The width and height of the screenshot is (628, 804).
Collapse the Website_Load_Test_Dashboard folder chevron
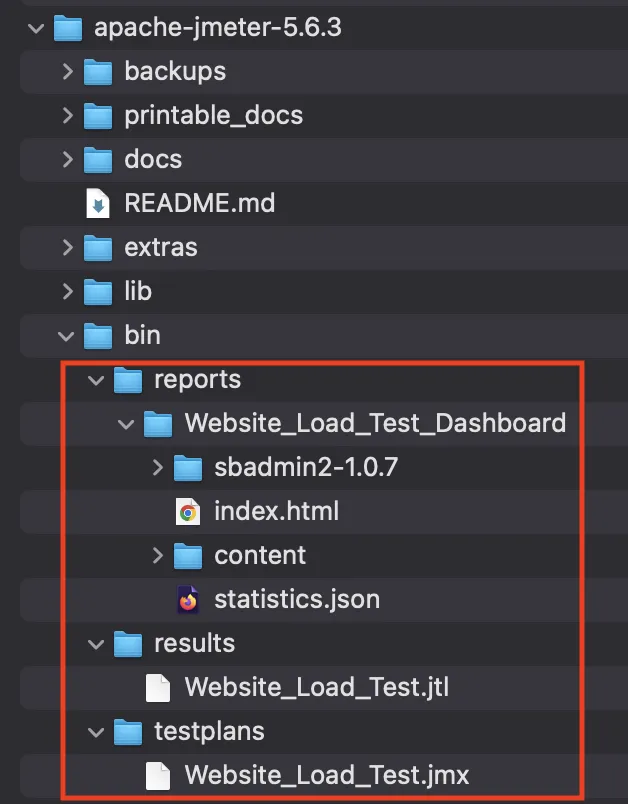point(127,424)
